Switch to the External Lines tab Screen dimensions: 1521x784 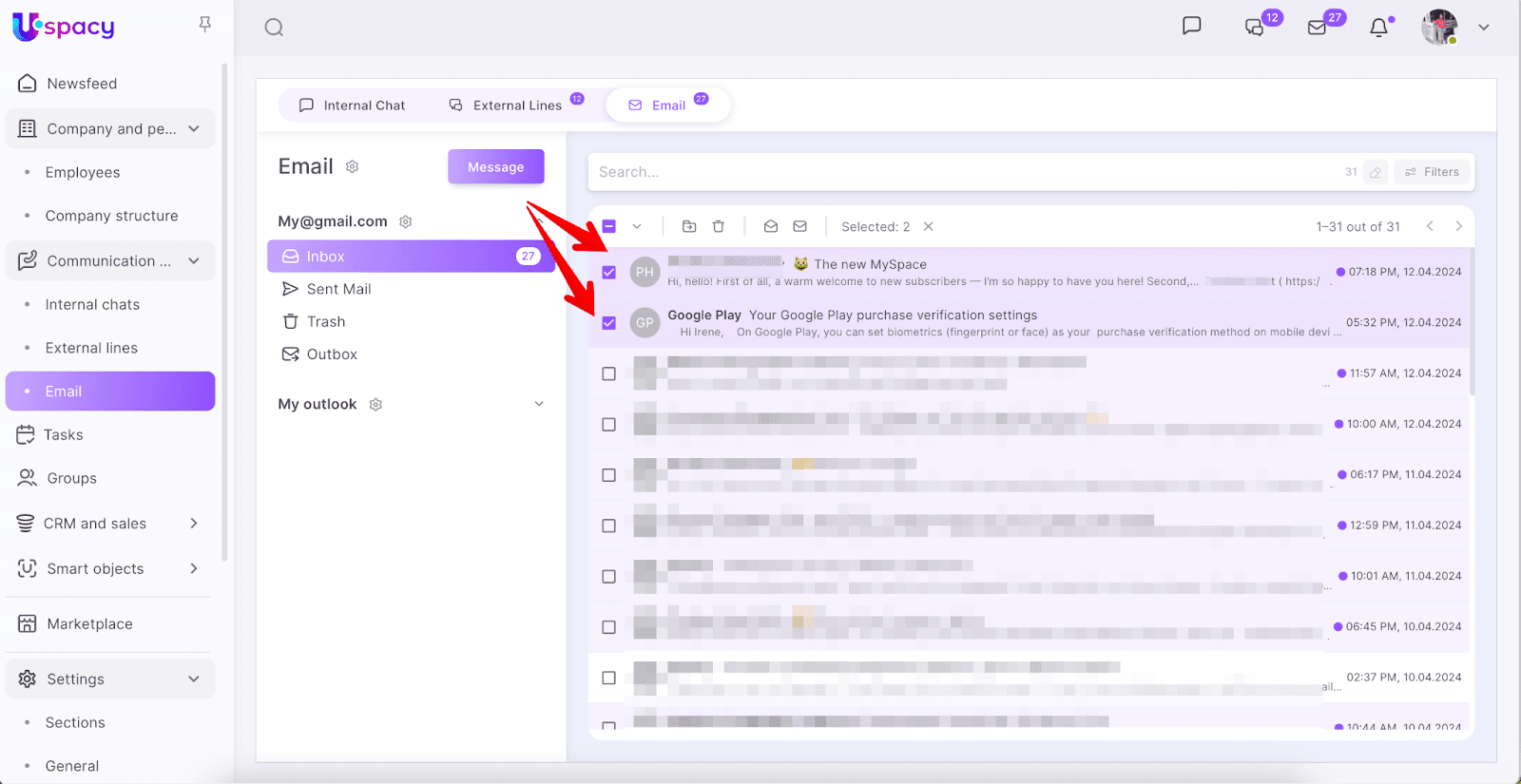507,105
